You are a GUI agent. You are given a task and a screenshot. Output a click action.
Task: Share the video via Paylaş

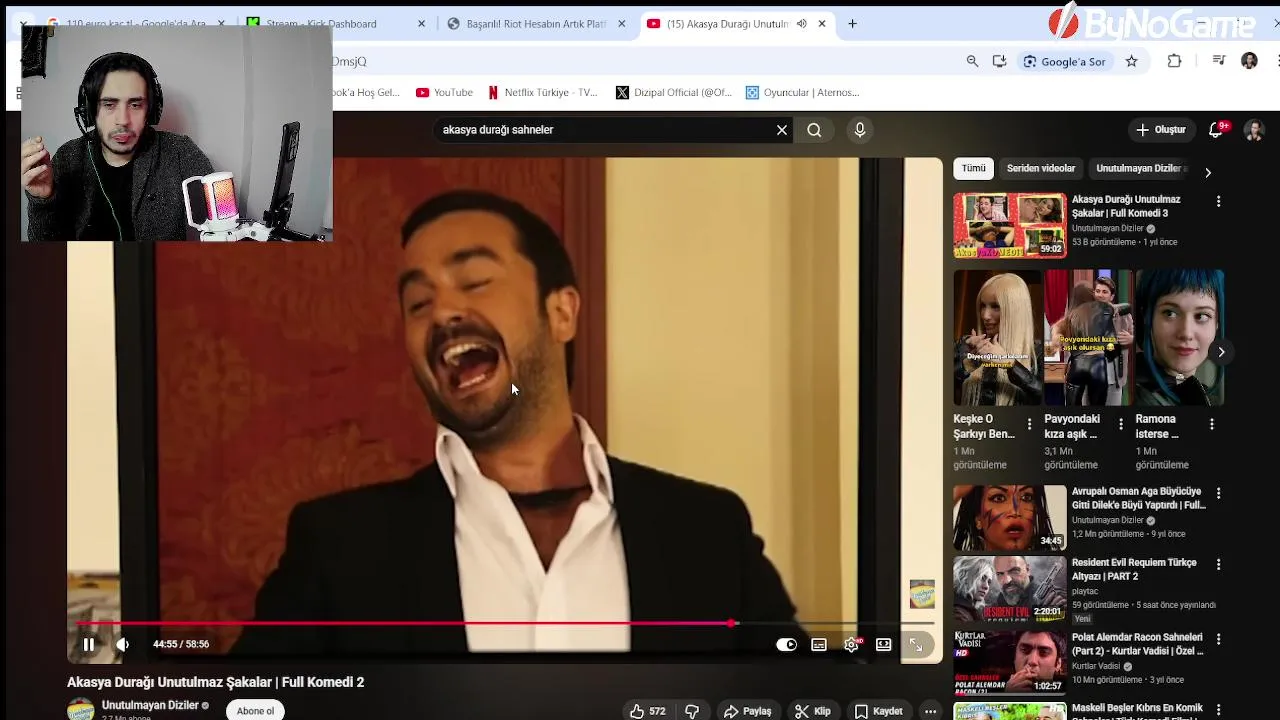coord(747,711)
